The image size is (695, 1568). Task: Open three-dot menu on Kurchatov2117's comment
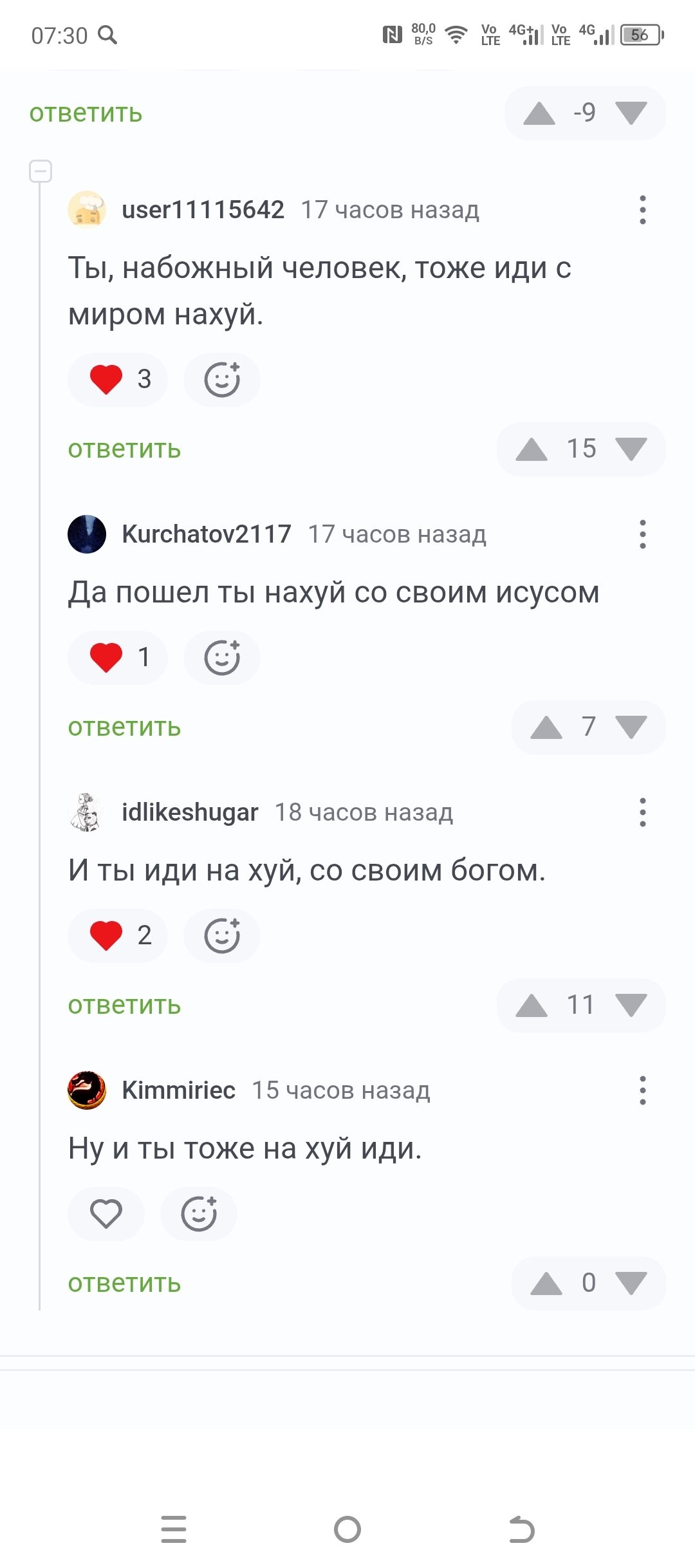tap(642, 534)
